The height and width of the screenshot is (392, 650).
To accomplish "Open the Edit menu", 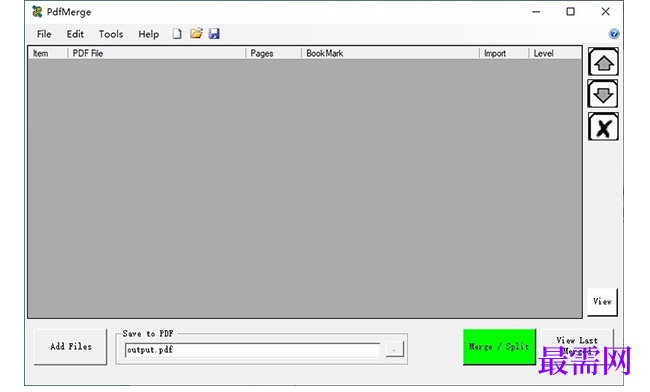I will tap(75, 34).
